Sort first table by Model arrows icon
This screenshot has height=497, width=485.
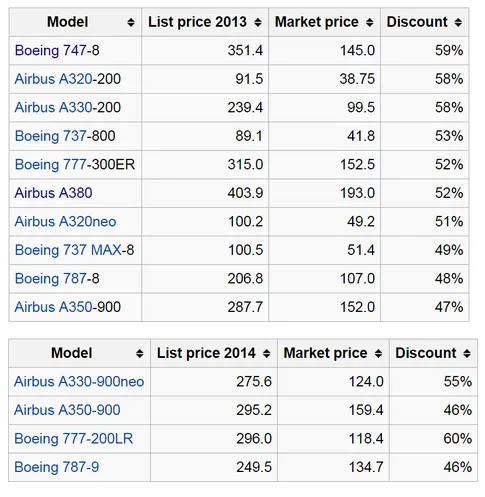point(131,23)
